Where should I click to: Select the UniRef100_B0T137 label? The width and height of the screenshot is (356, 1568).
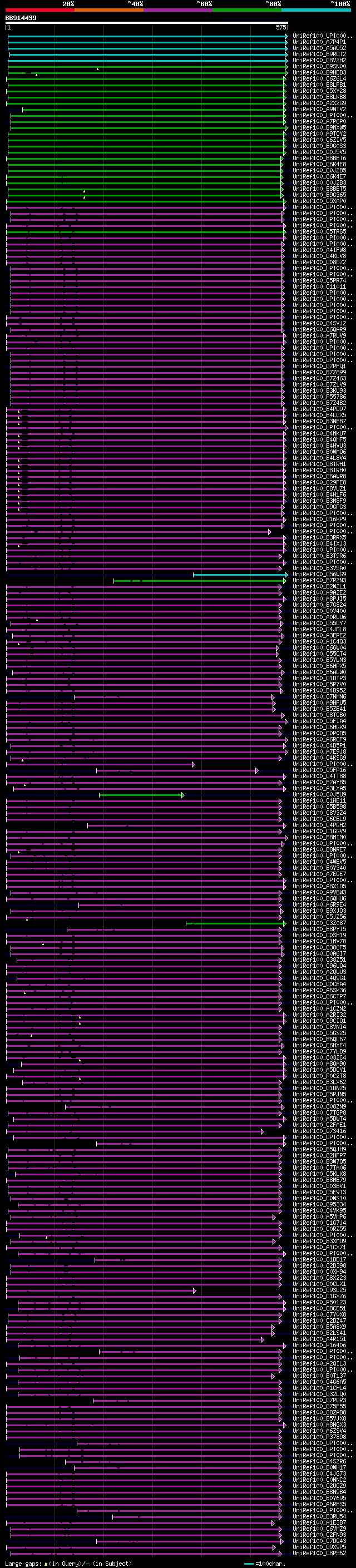point(319,1376)
